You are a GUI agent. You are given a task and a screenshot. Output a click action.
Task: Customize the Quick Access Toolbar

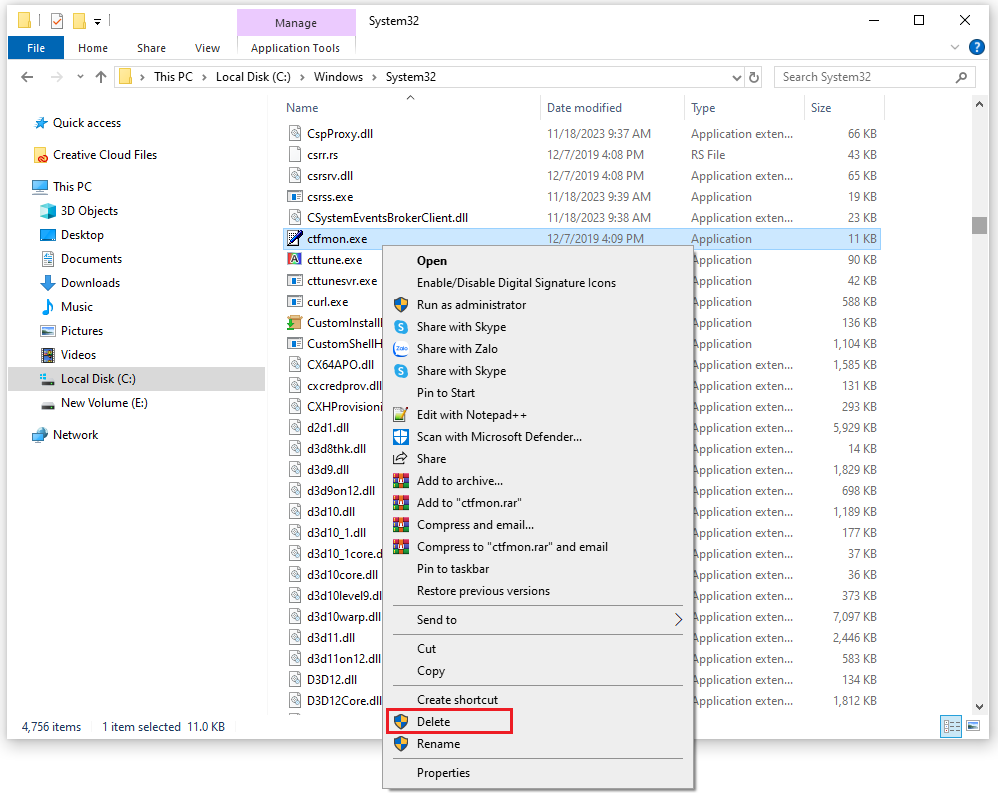95,20
